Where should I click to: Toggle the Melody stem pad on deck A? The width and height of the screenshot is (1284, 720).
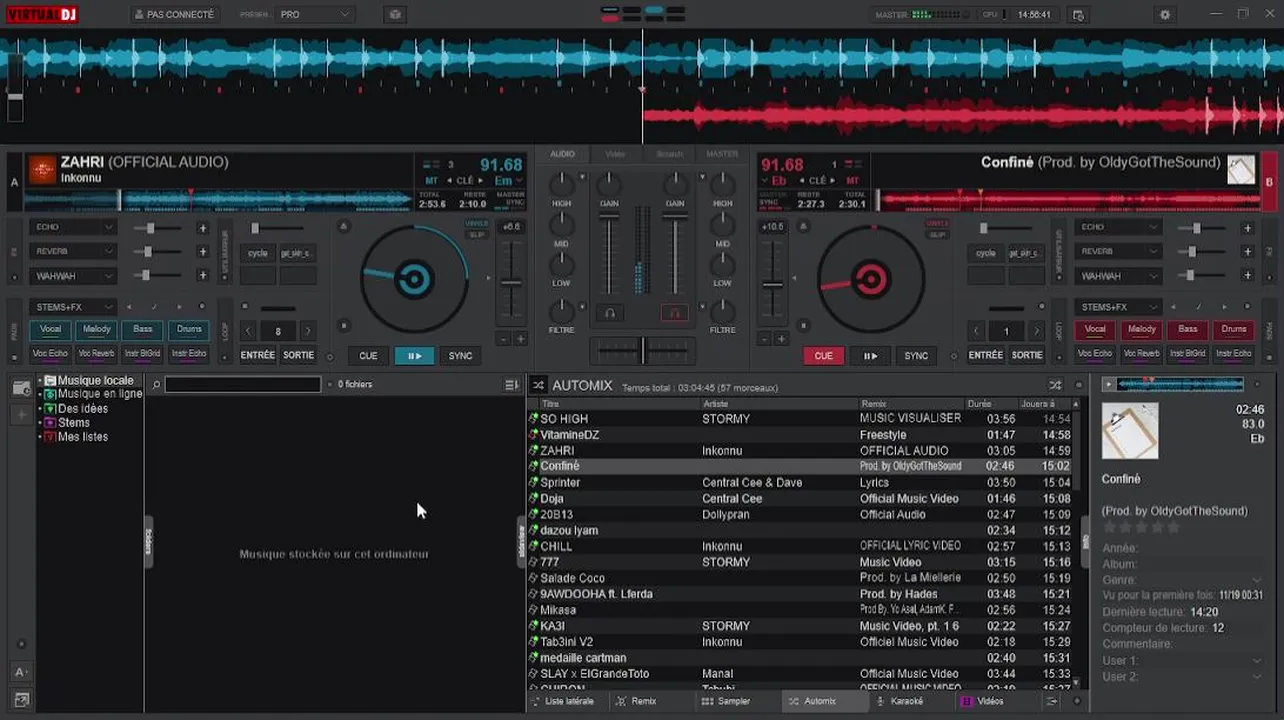[97, 329]
